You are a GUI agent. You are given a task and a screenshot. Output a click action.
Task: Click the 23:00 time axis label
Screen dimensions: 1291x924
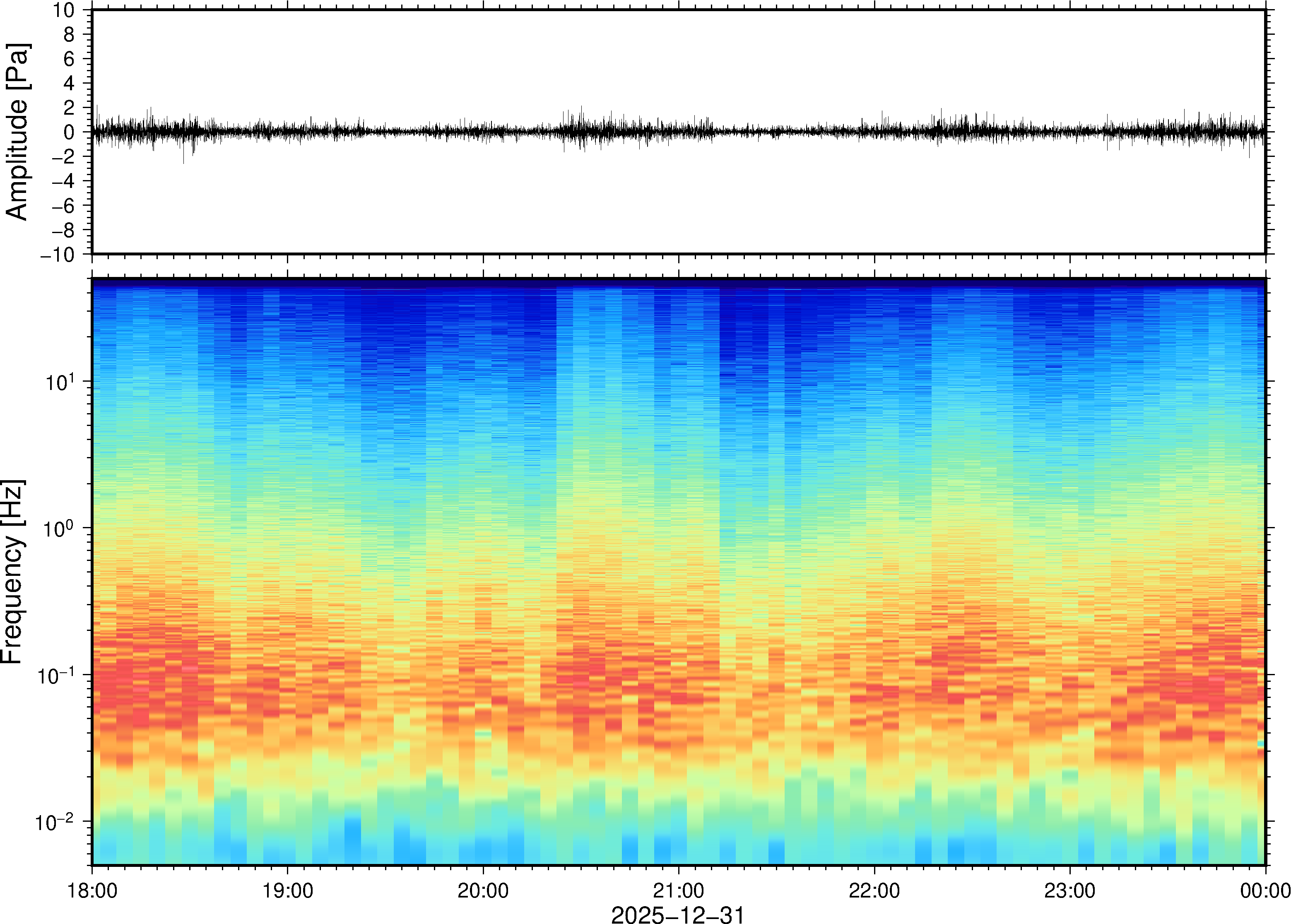click(x=1069, y=890)
